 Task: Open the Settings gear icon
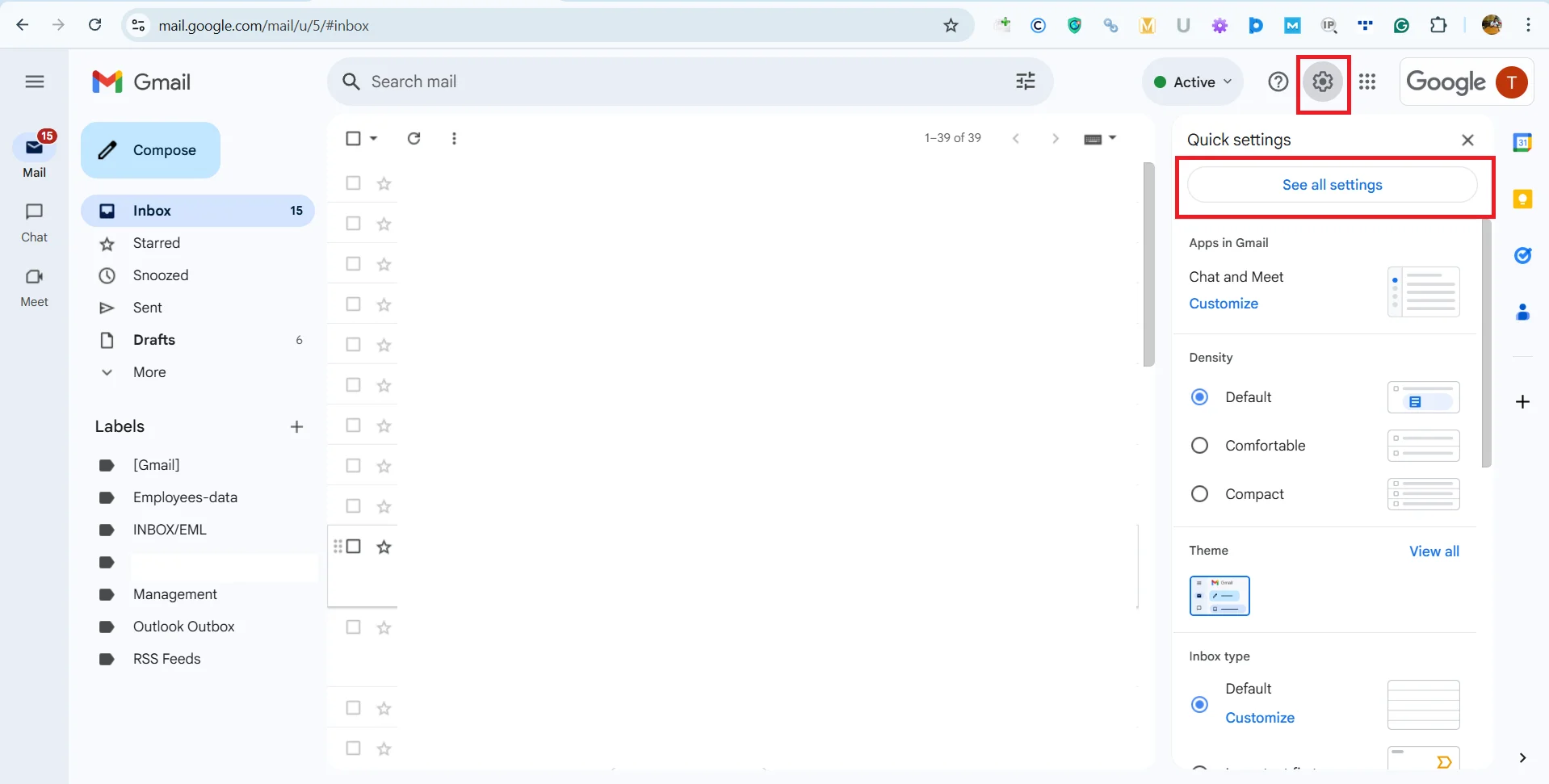(1322, 82)
